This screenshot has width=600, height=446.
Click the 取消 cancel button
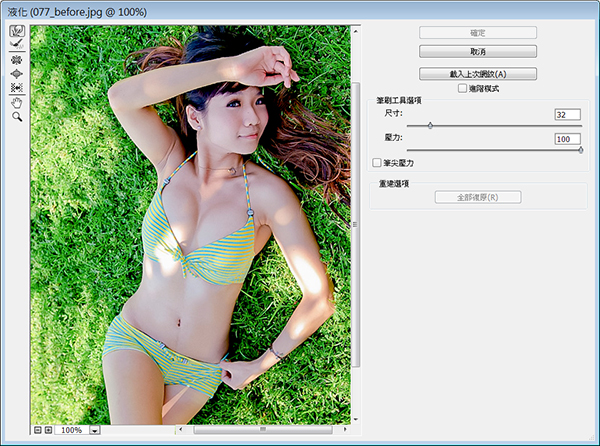pyautogui.click(x=478, y=52)
